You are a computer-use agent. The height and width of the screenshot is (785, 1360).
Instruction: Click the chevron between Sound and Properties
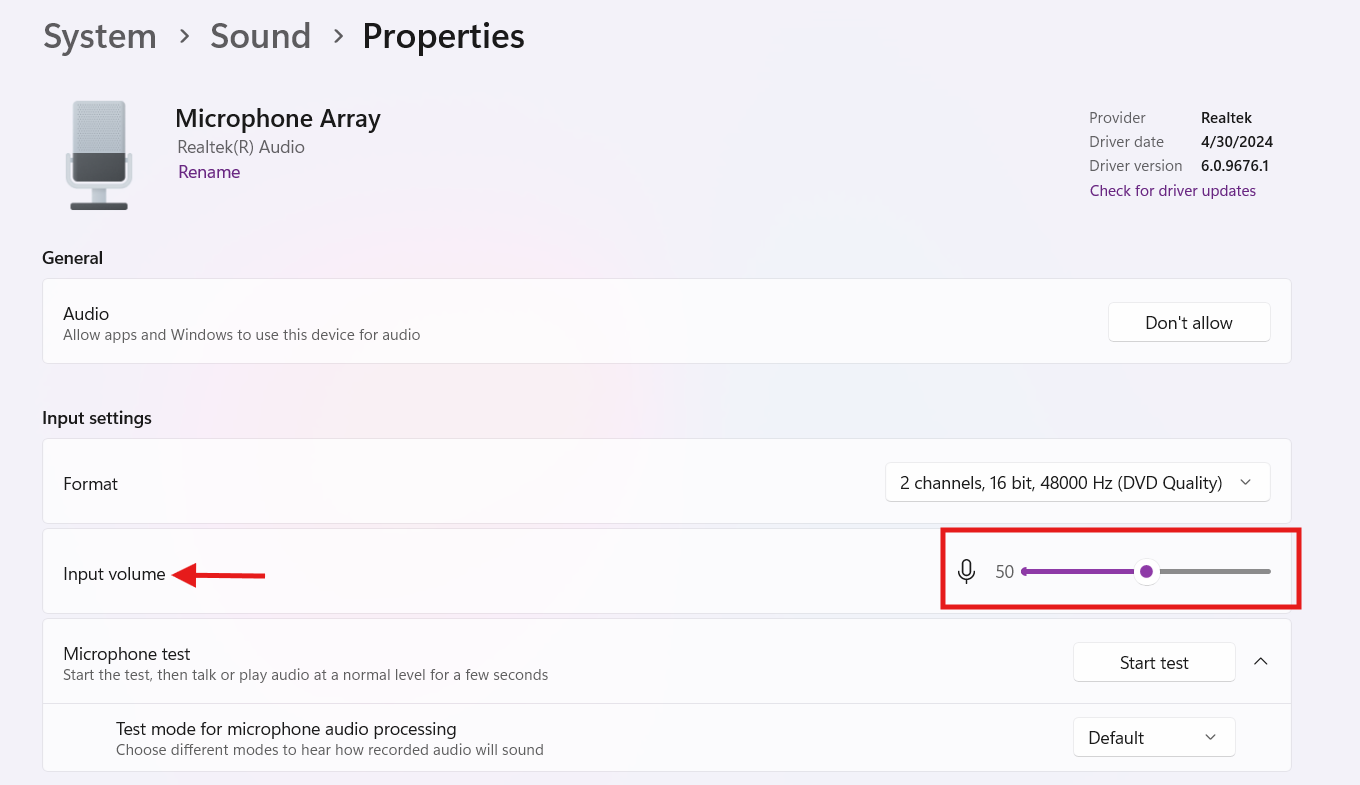[x=338, y=36]
